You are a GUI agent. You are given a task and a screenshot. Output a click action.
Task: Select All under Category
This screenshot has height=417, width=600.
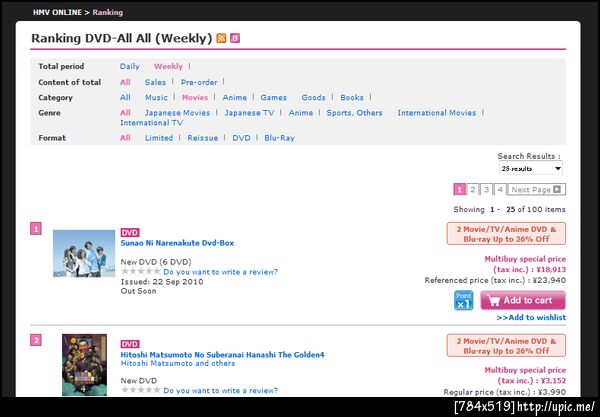coord(125,98)
